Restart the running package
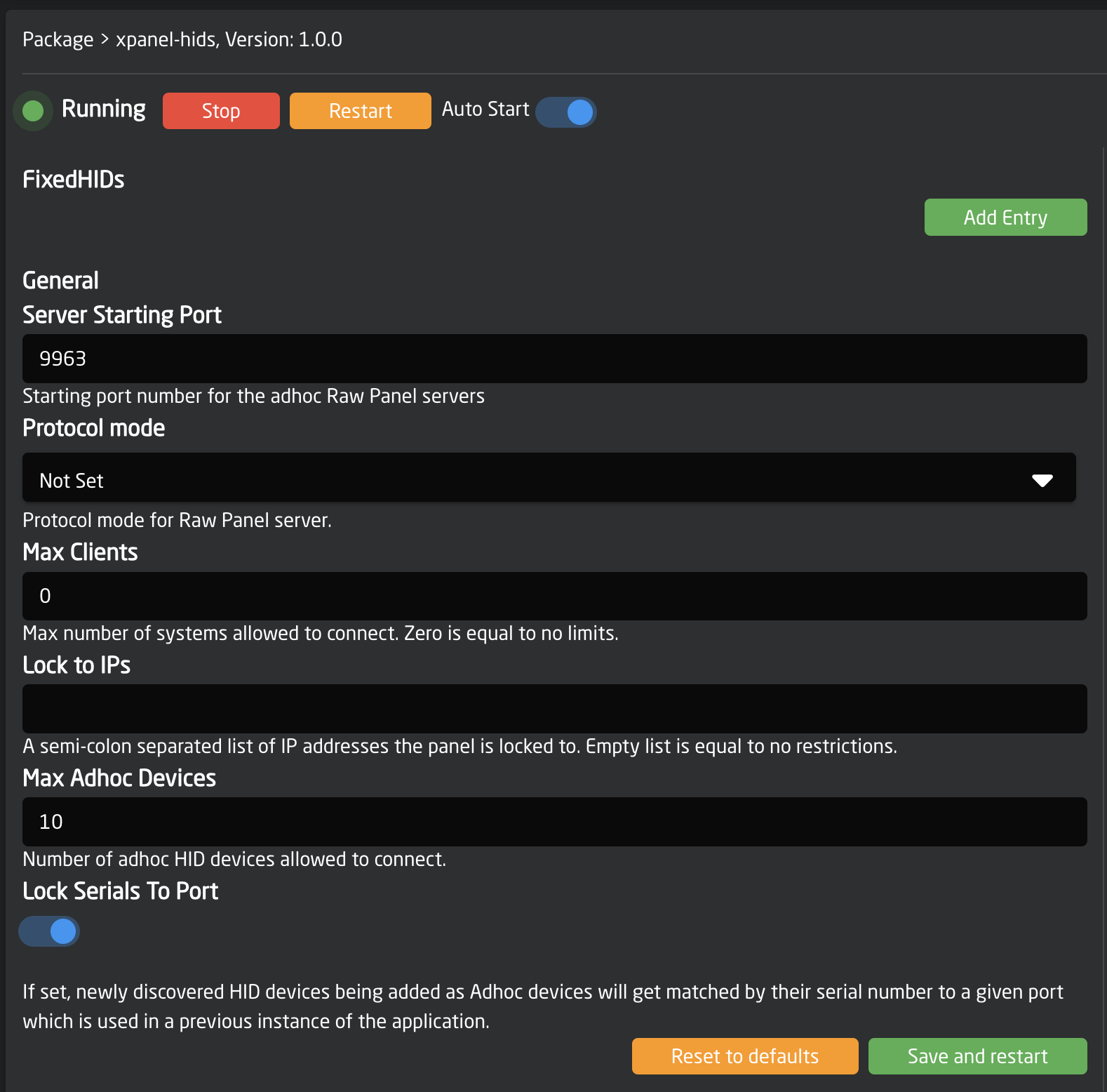 361,111
